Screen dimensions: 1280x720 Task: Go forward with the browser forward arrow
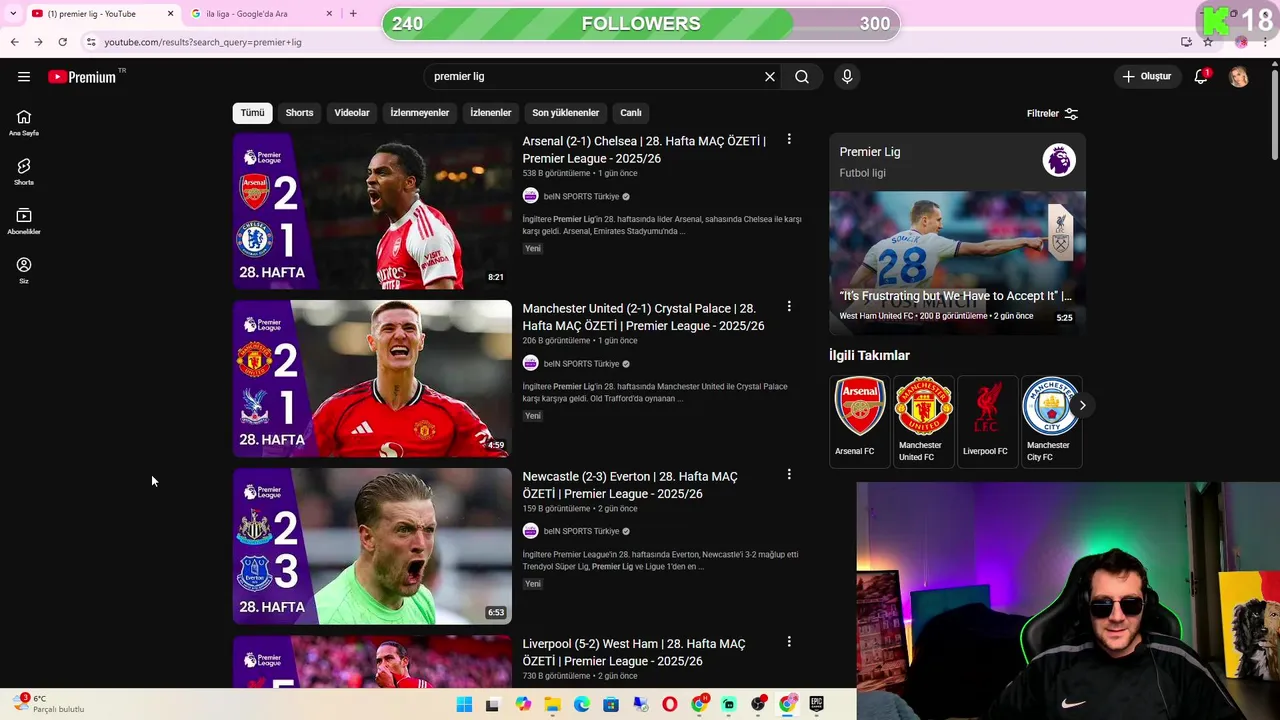[38, 42]
